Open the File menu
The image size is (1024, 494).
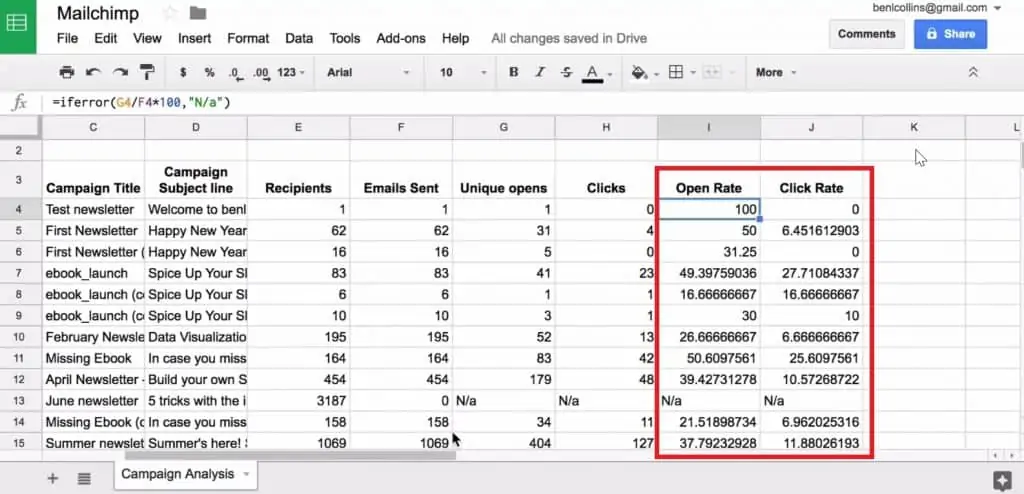pos(67,39)
